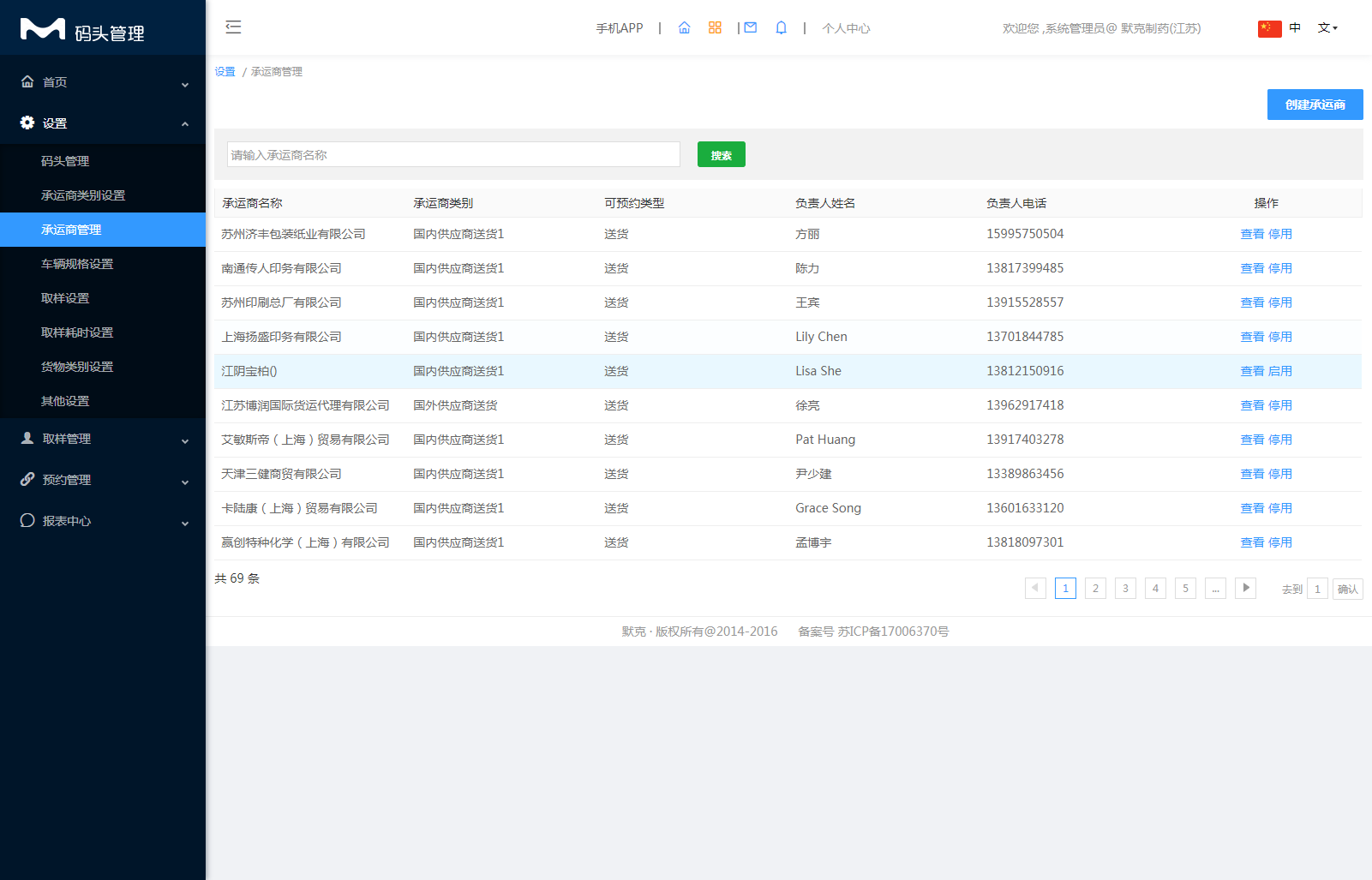Screen dimensions: 1372x880
Task: Click 停用 for 艾敏斯帝（上海）贸易有限公司
Action: coord(1280,440)
